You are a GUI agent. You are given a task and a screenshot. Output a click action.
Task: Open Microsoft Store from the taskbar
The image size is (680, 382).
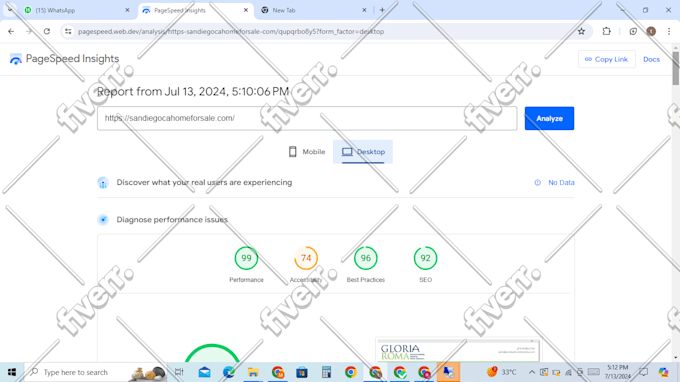click(x=302, y=372)
